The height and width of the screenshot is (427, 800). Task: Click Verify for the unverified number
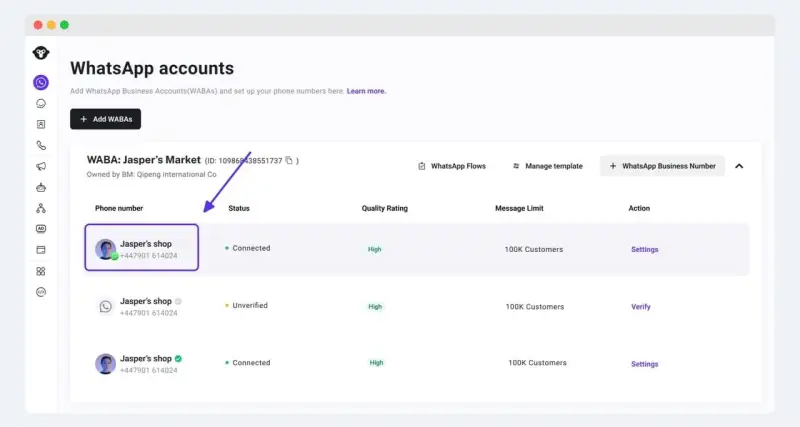pos(640,307)
